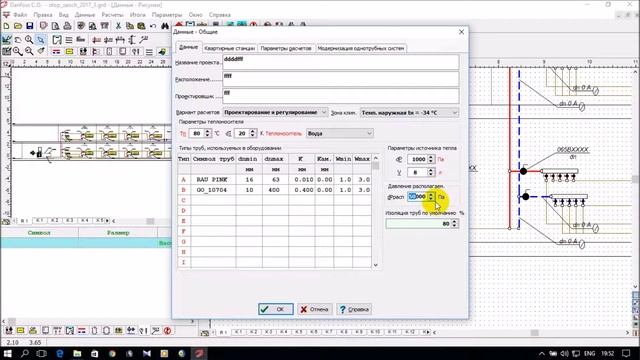Click the pipe insulation 80 % stepper

click(454, 223)
